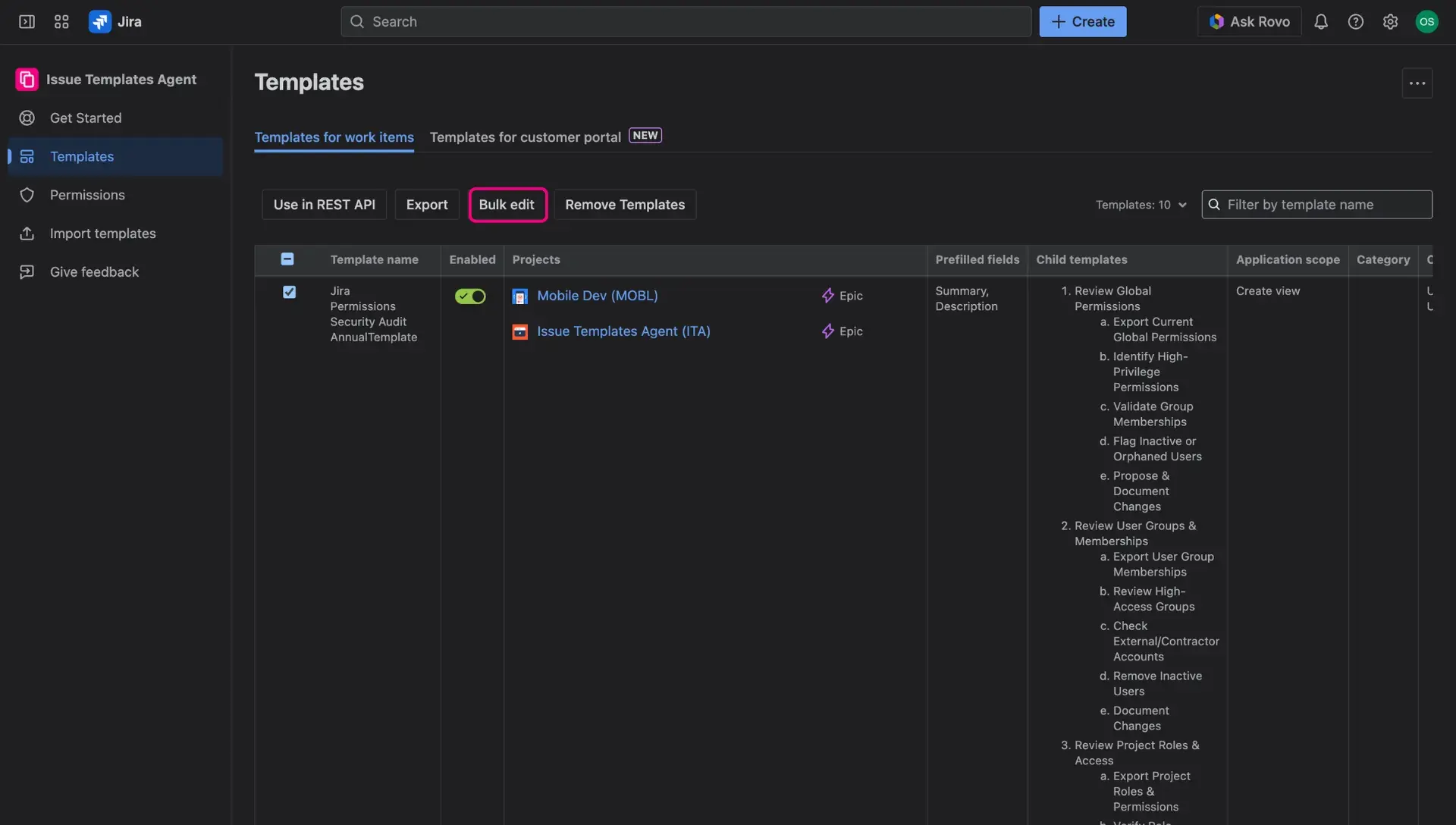The image size is (1456, 825).
Task: Open the Help menu icon
Action: [1357, 22]
